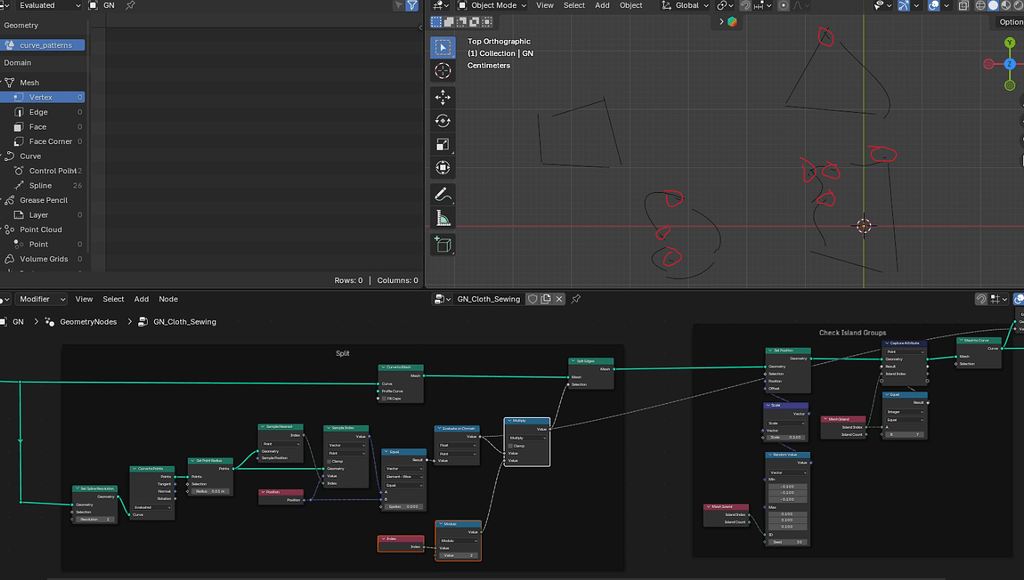Toggle viewport overlays display
The width and height of the screenshot is (1024, 580).
click(934, 5)
